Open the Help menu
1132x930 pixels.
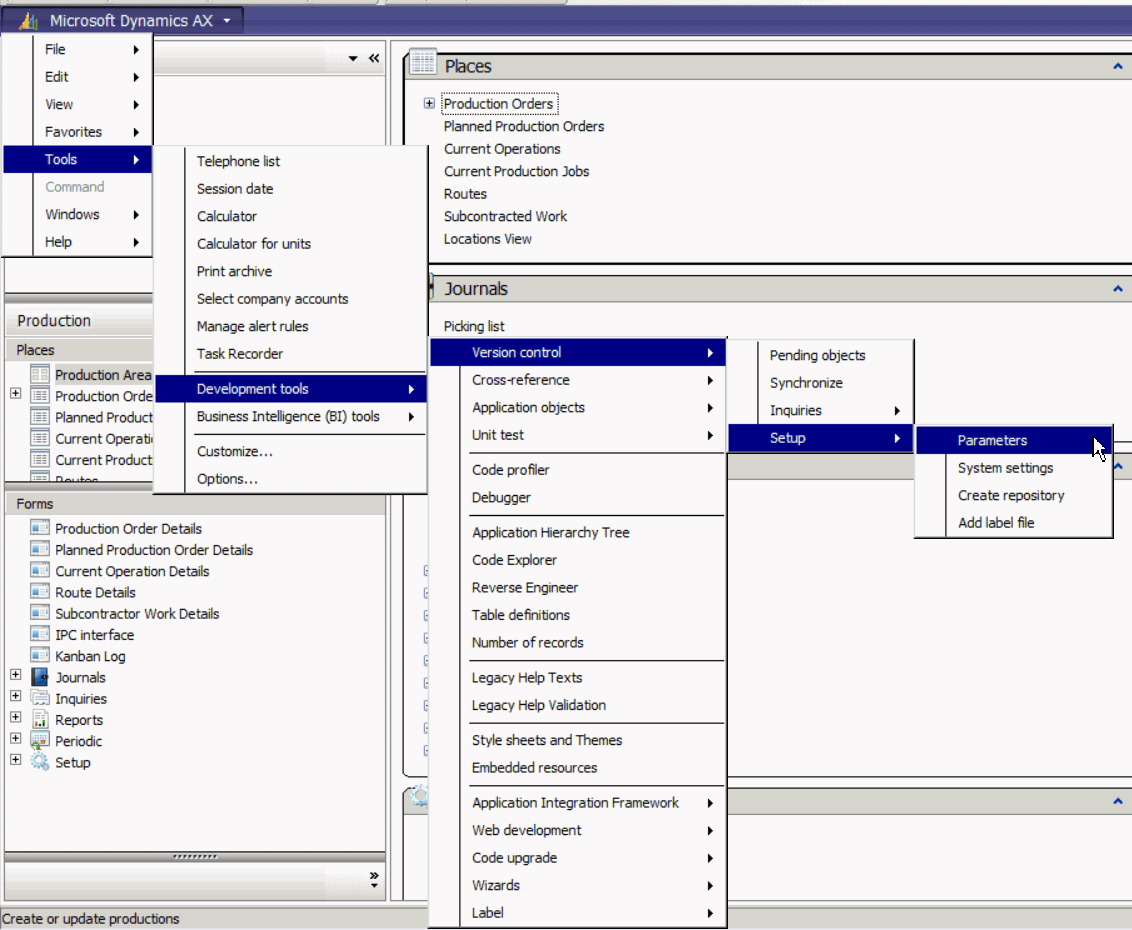point(78,242)
